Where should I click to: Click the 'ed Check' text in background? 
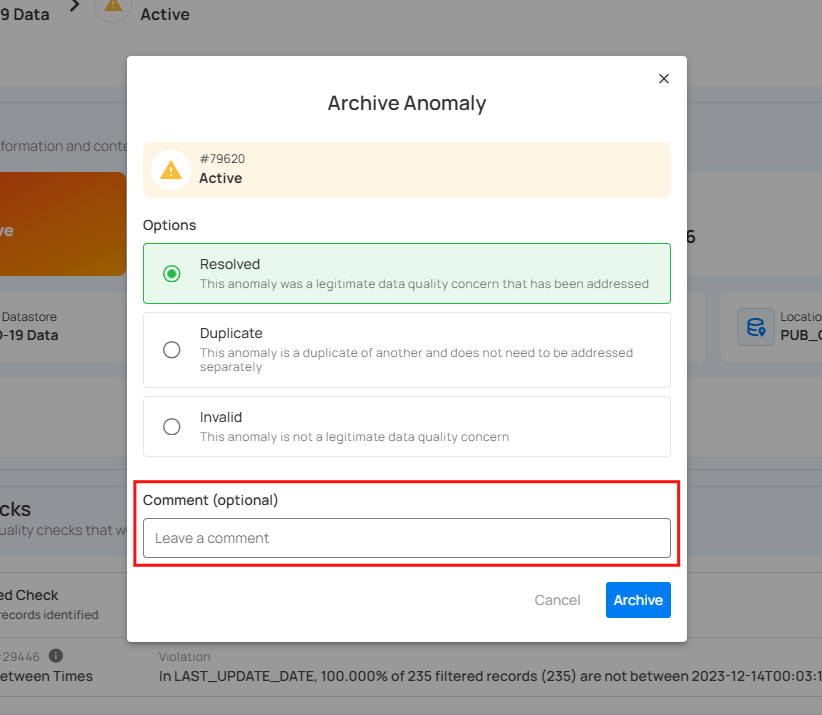[29, 595]
